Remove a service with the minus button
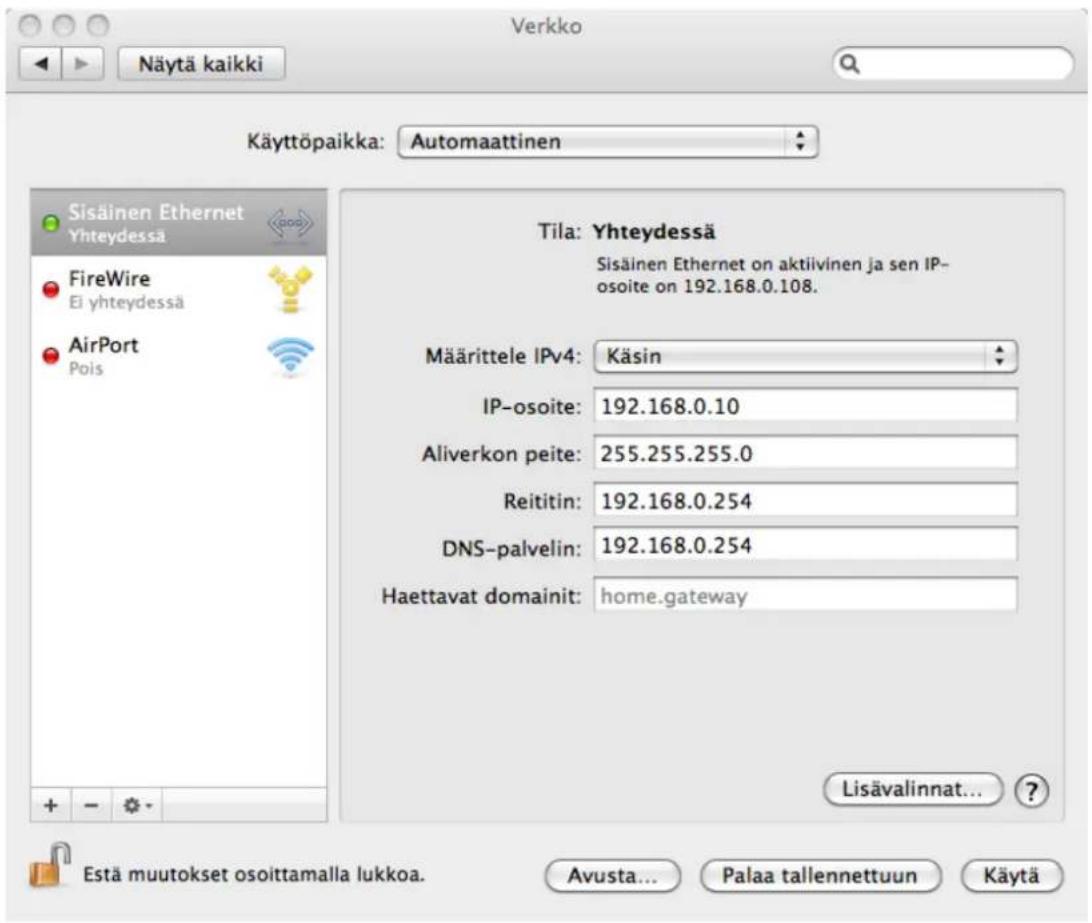The width and height of the screenshot is (1092, 923). (91, 805)
